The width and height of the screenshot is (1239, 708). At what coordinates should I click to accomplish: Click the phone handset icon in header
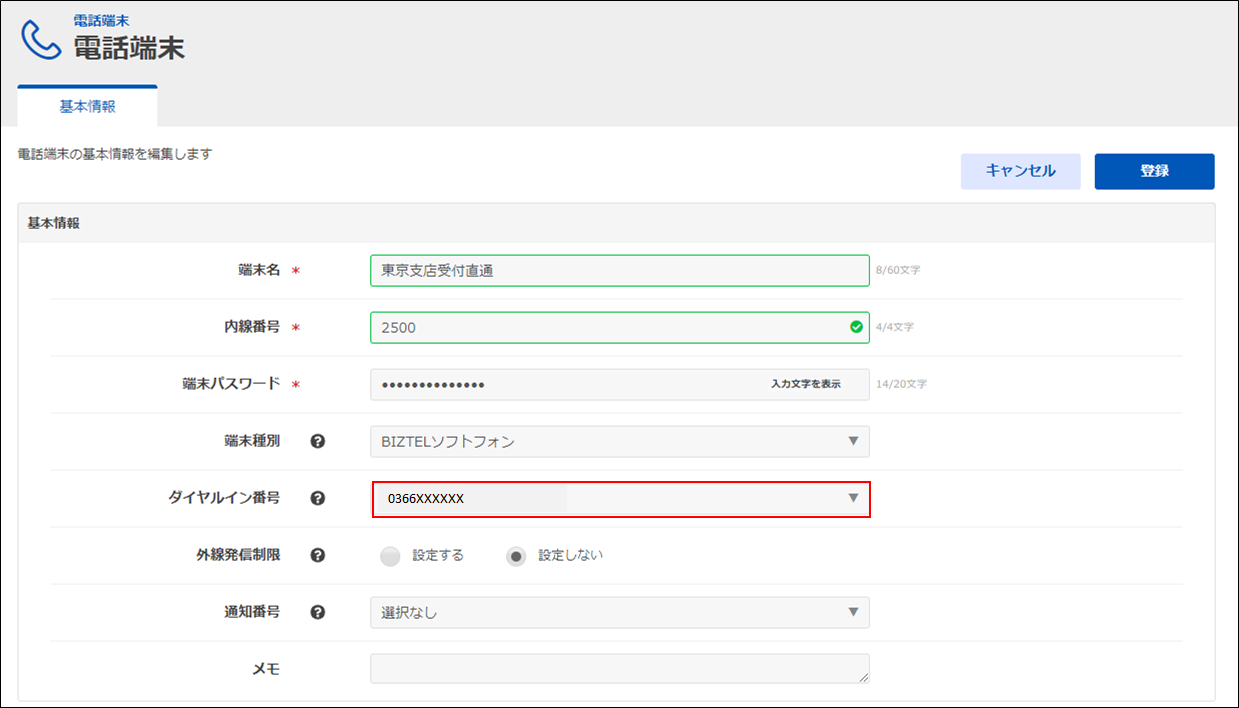click(41, 40)
